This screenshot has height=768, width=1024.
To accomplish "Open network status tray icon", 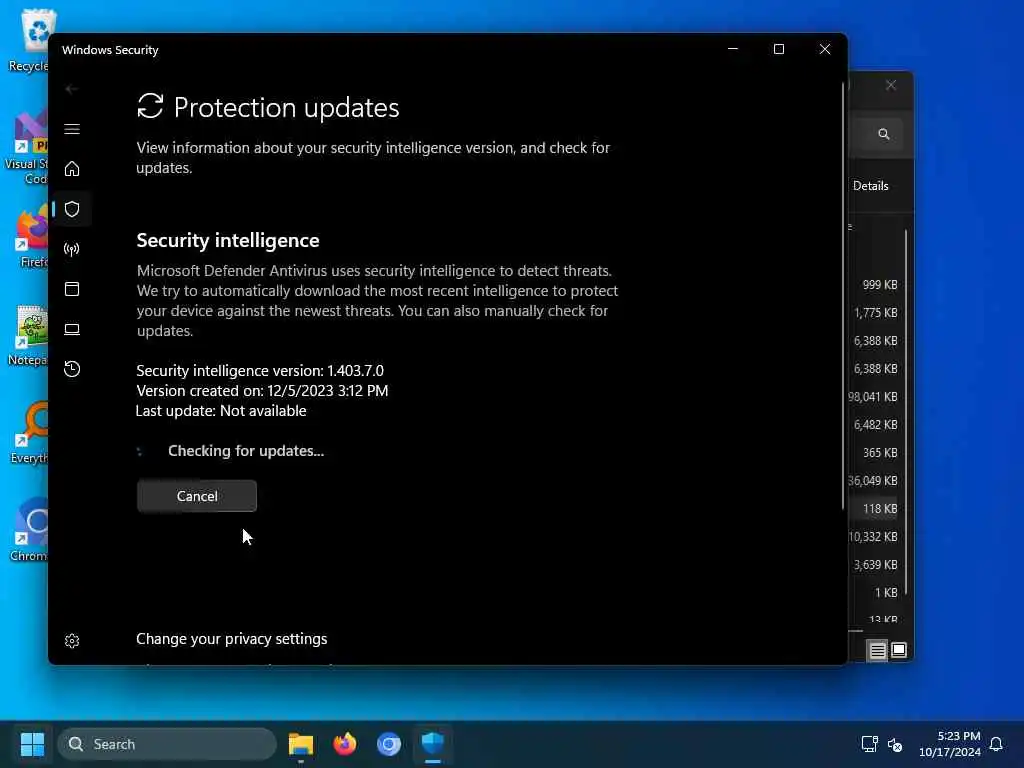I will pos(869,744).
